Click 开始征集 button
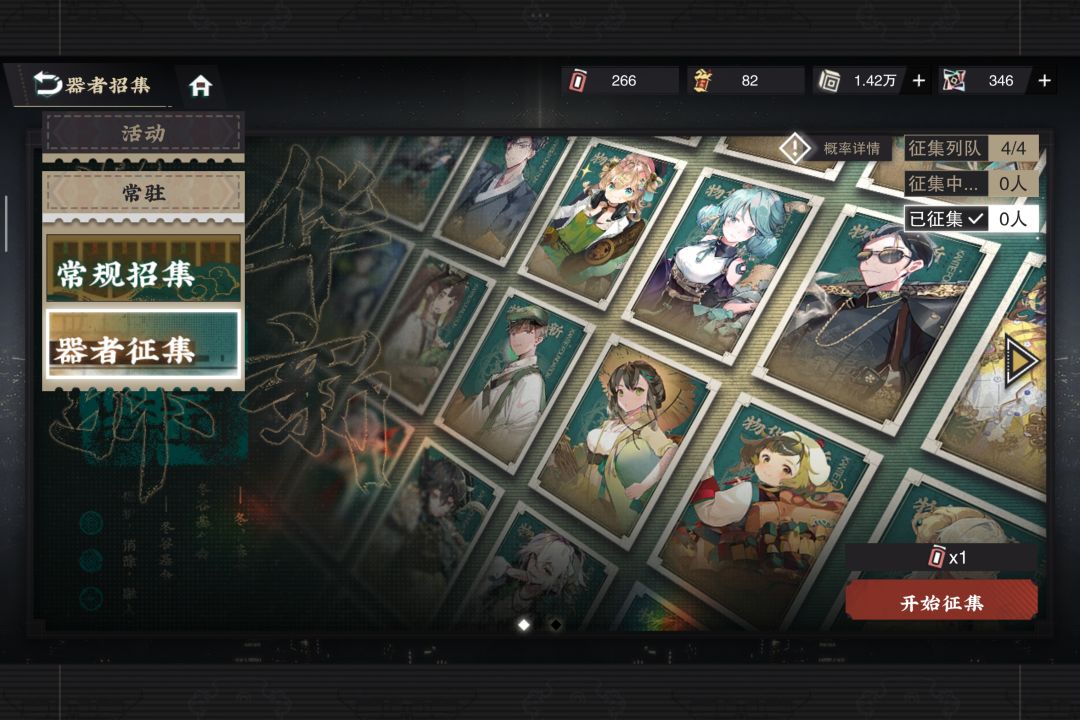 942,602
